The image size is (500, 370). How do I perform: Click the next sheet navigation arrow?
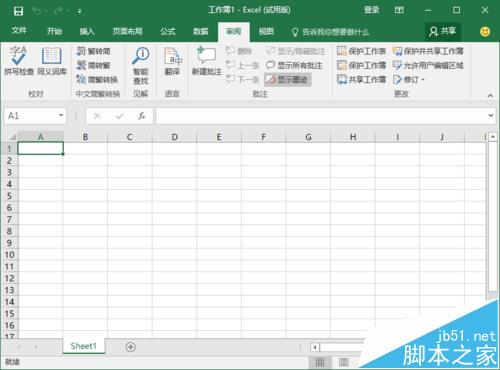click(36, 347)
